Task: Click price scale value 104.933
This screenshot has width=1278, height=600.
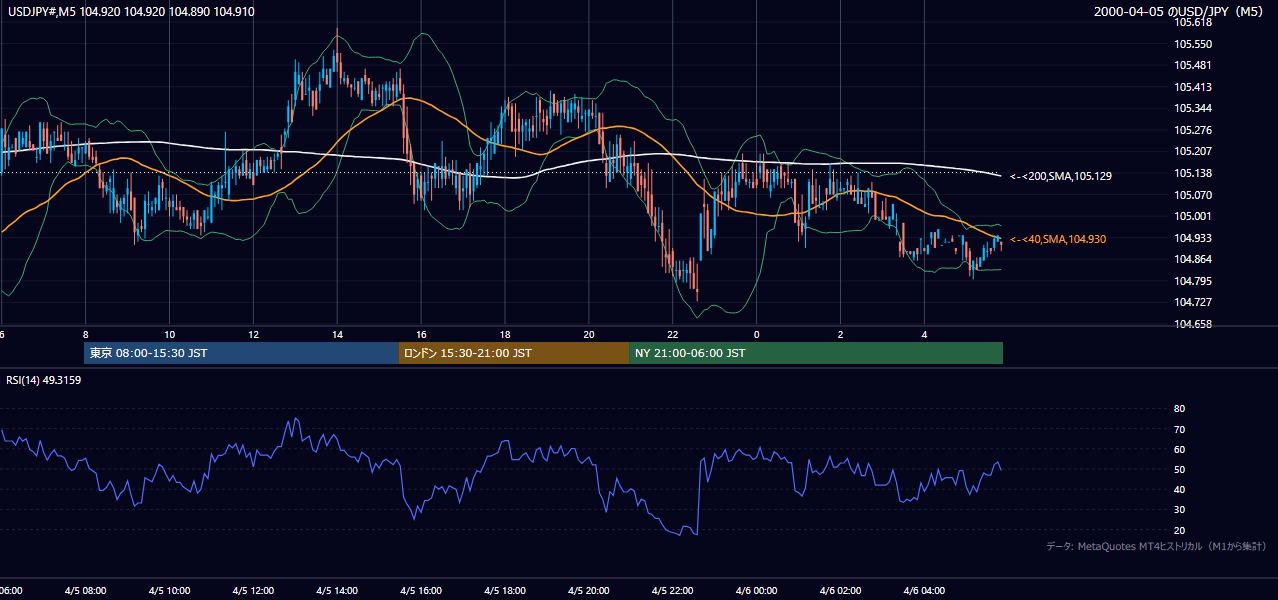Action: (1192, 237)
